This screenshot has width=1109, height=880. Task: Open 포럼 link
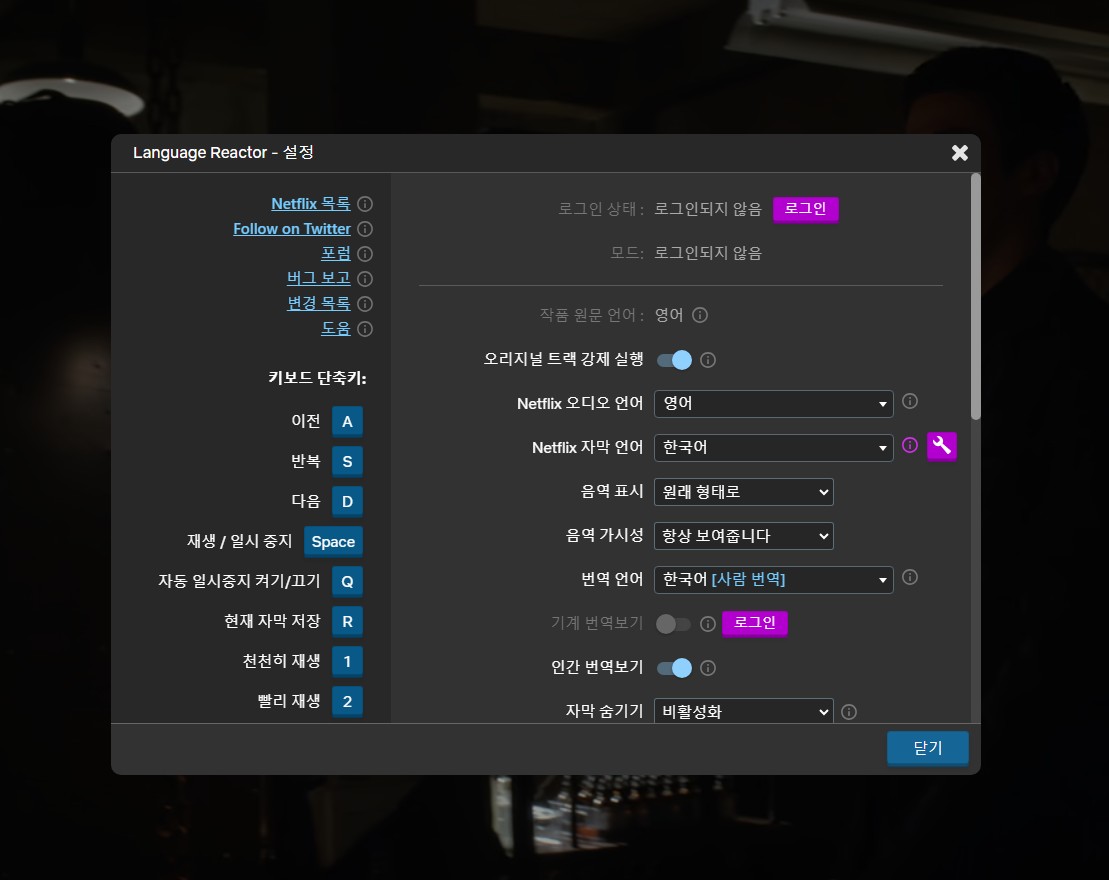point(336,253)
